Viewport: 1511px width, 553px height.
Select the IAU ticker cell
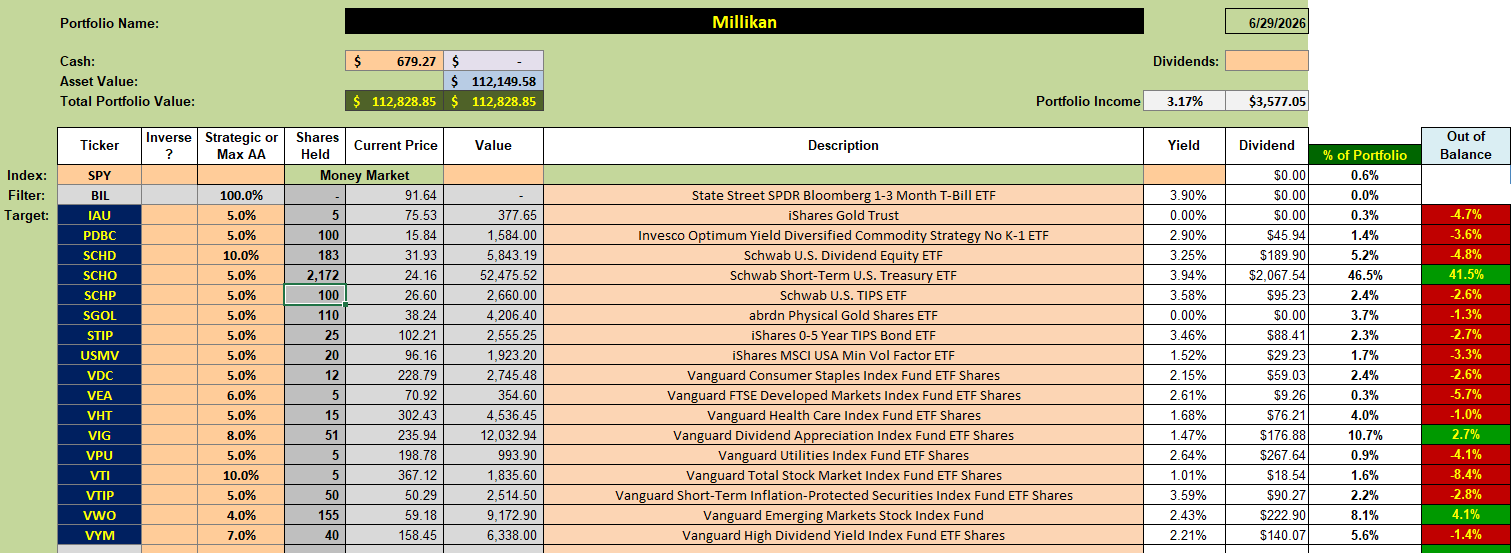tap(99, 215)
